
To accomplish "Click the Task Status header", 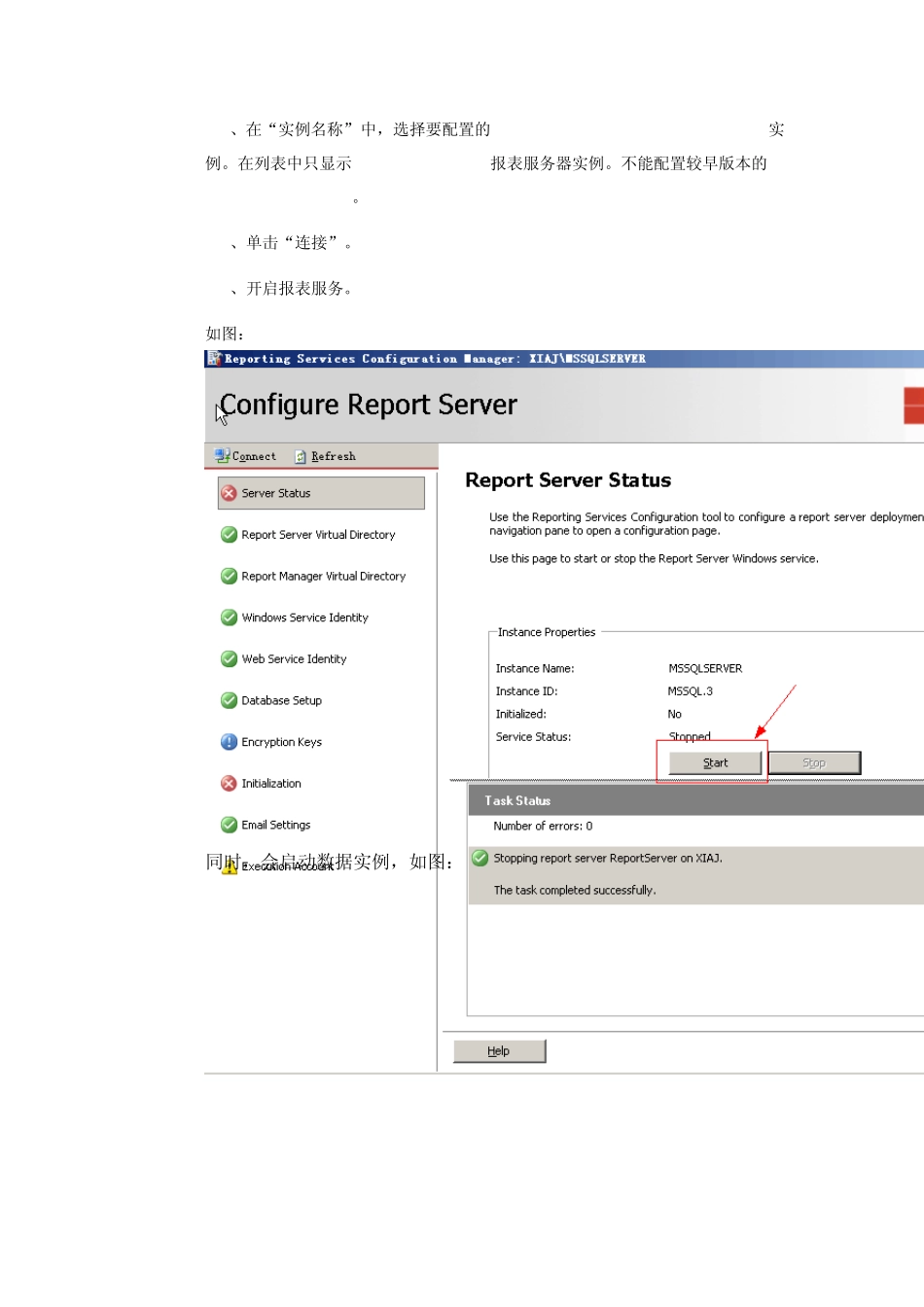I will [517, 800].
